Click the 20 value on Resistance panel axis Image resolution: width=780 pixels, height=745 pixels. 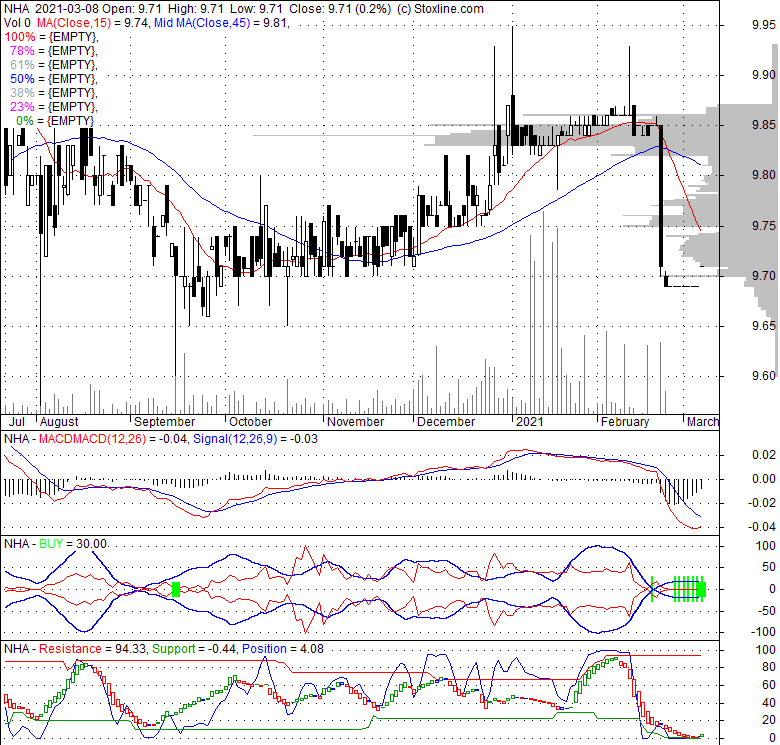coord(769,720)
